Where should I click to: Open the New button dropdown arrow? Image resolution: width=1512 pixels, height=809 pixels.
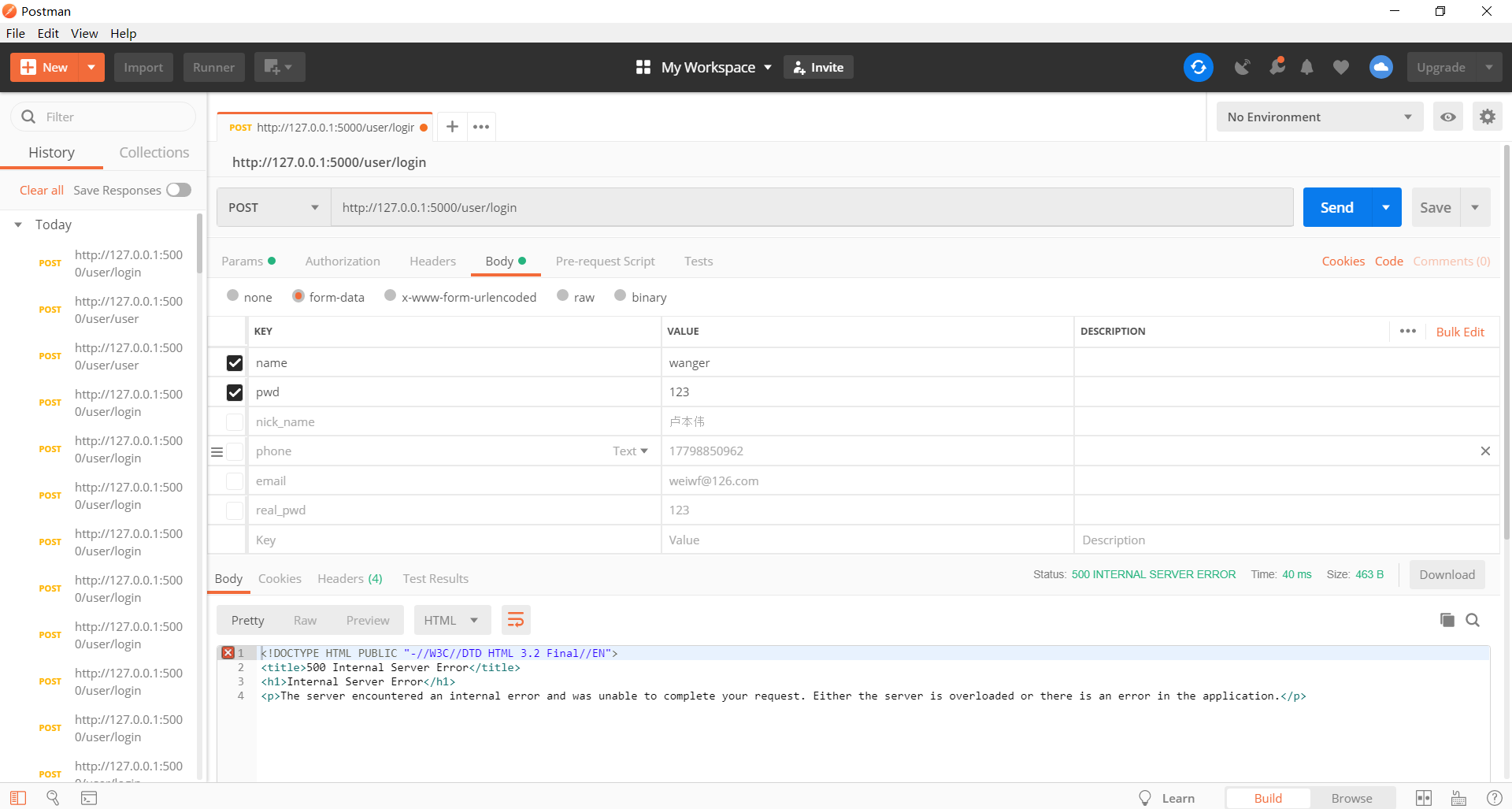[91, 67]
